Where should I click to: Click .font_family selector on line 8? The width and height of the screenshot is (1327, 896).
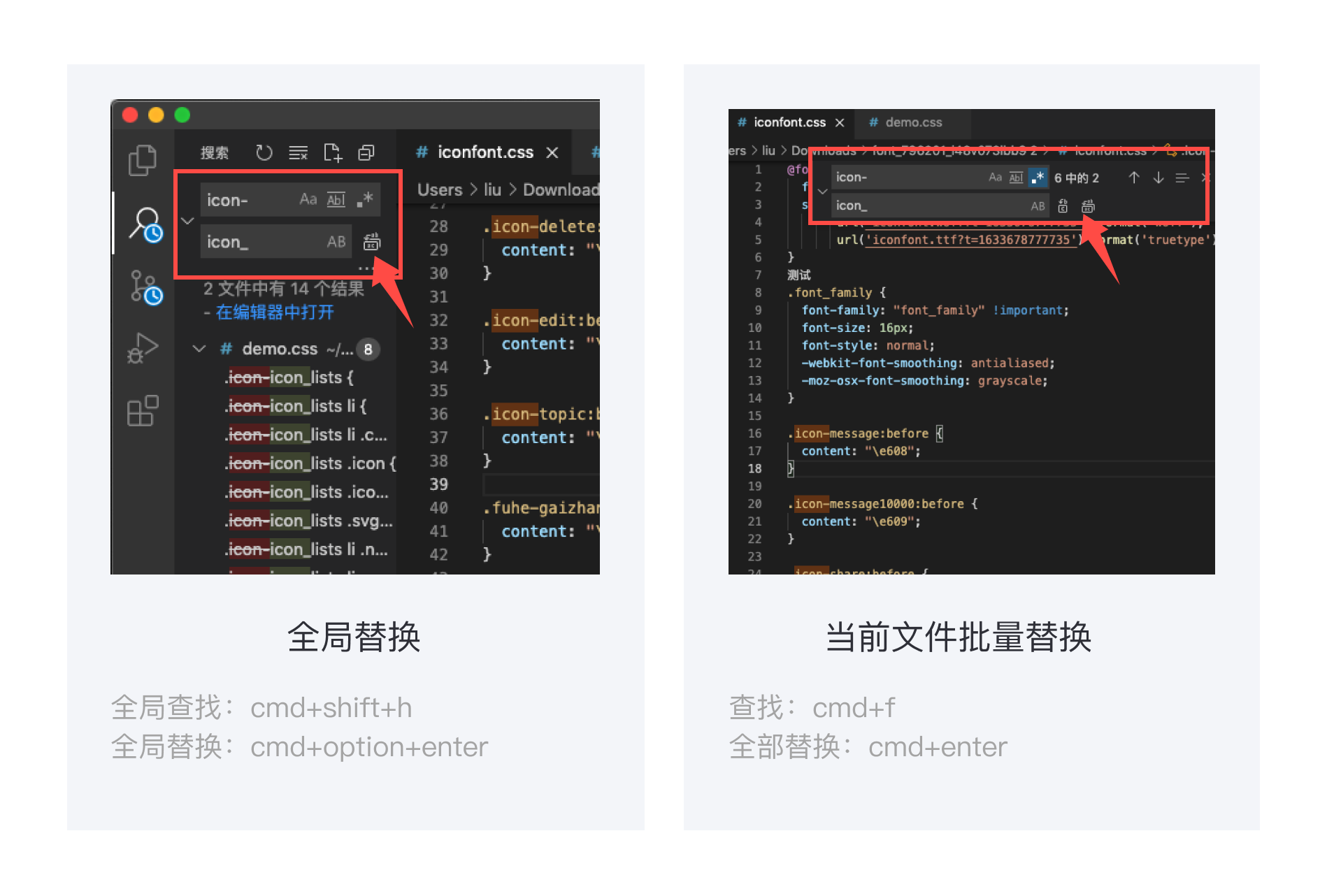pyautogui.click(x=830, y=293)
